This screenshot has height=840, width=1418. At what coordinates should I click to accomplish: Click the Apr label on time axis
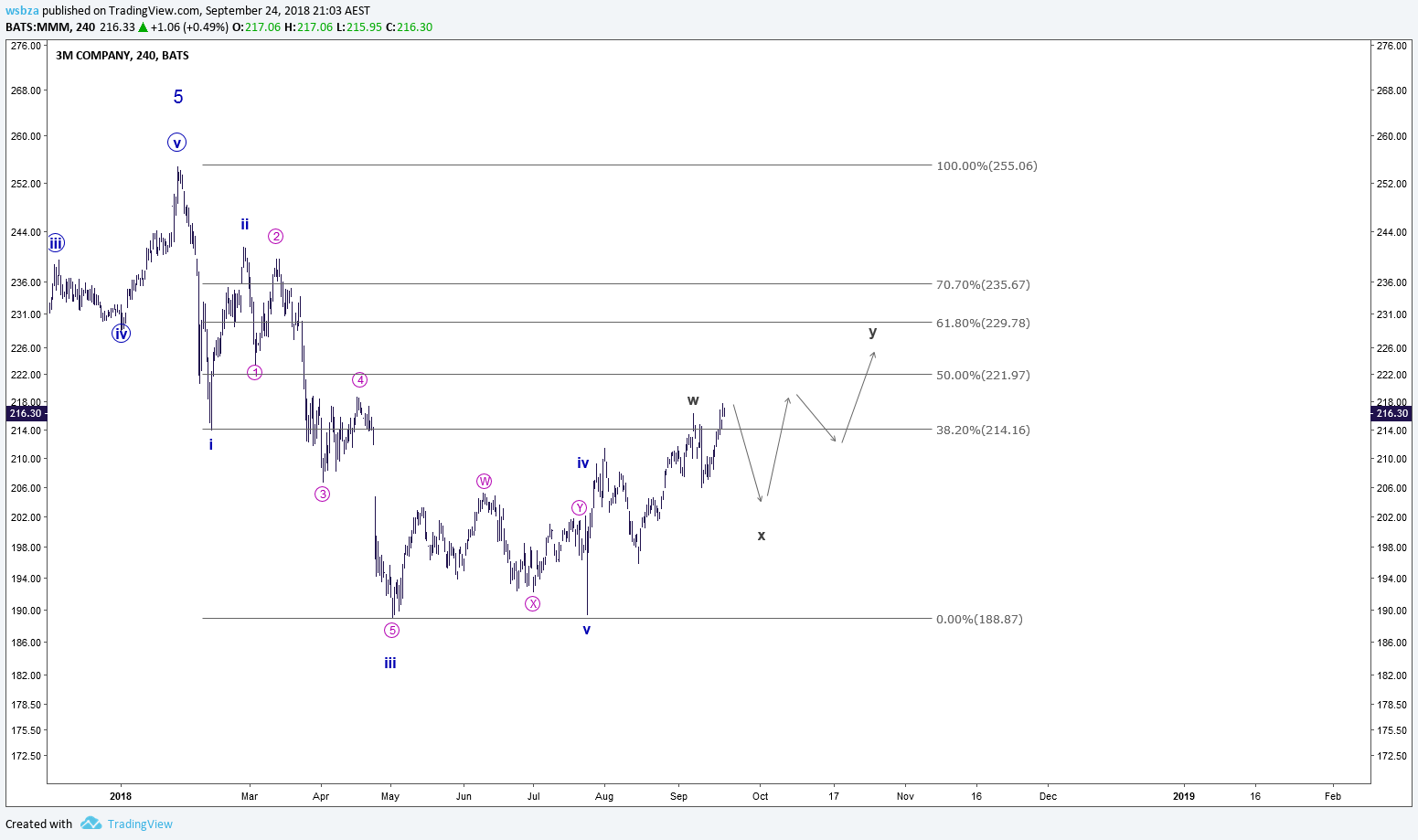click(x=321, y=796)
